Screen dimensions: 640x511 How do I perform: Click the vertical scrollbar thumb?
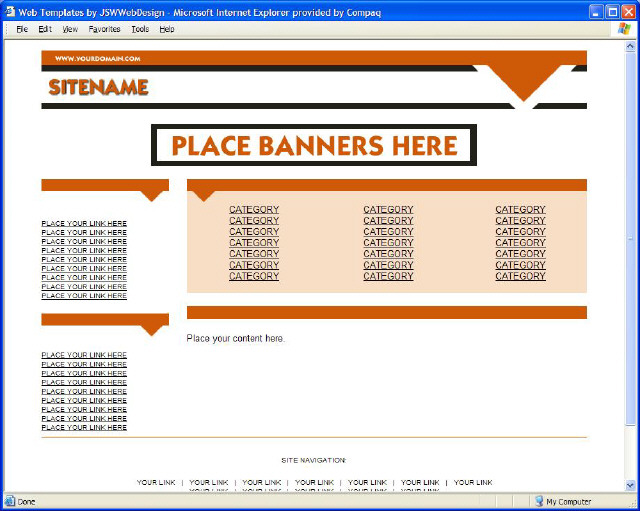(x=630, y=330)
